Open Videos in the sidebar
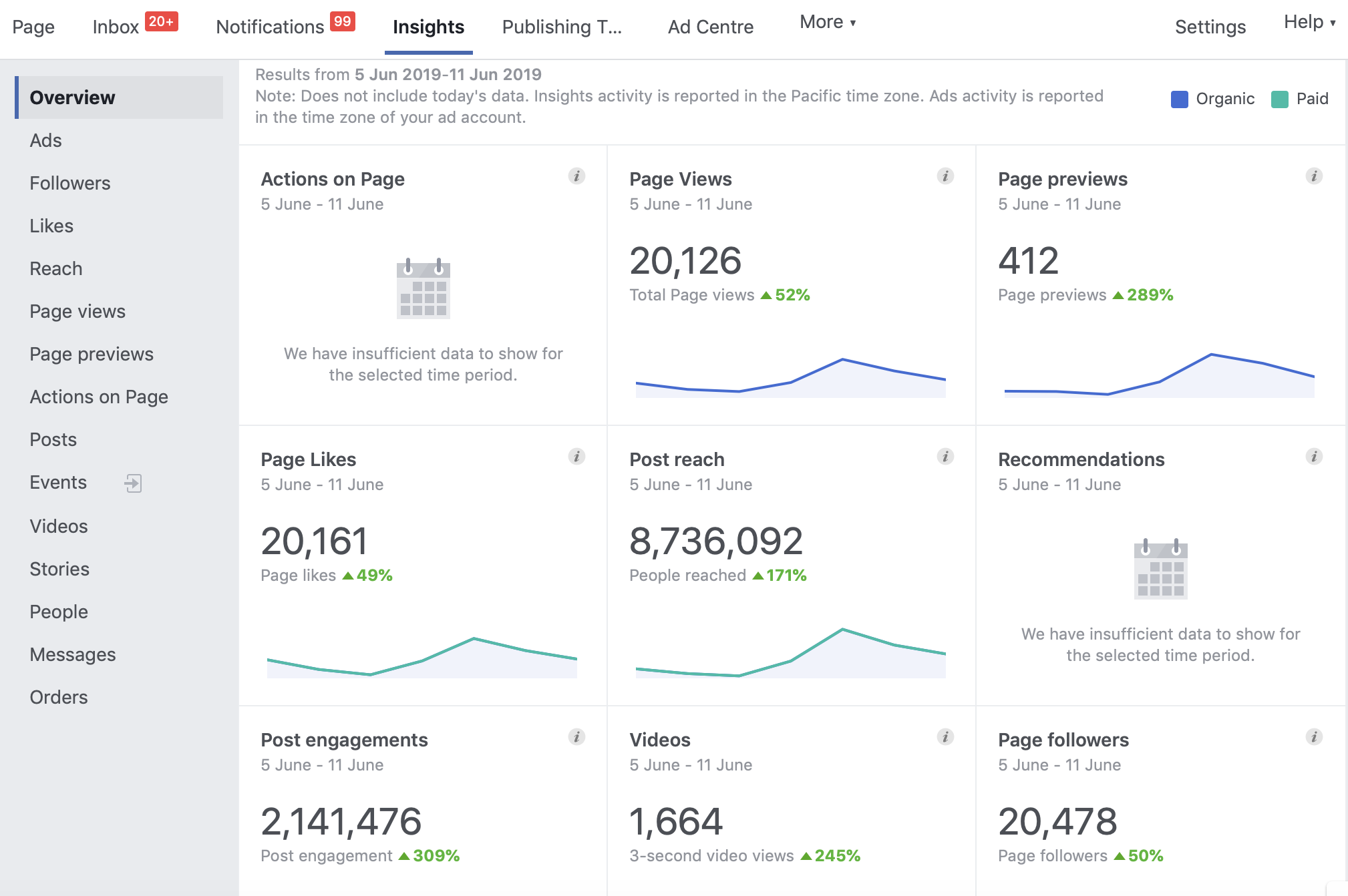Screen dimensions: 1348x896 pyautogui.click(x=59, y=526)
